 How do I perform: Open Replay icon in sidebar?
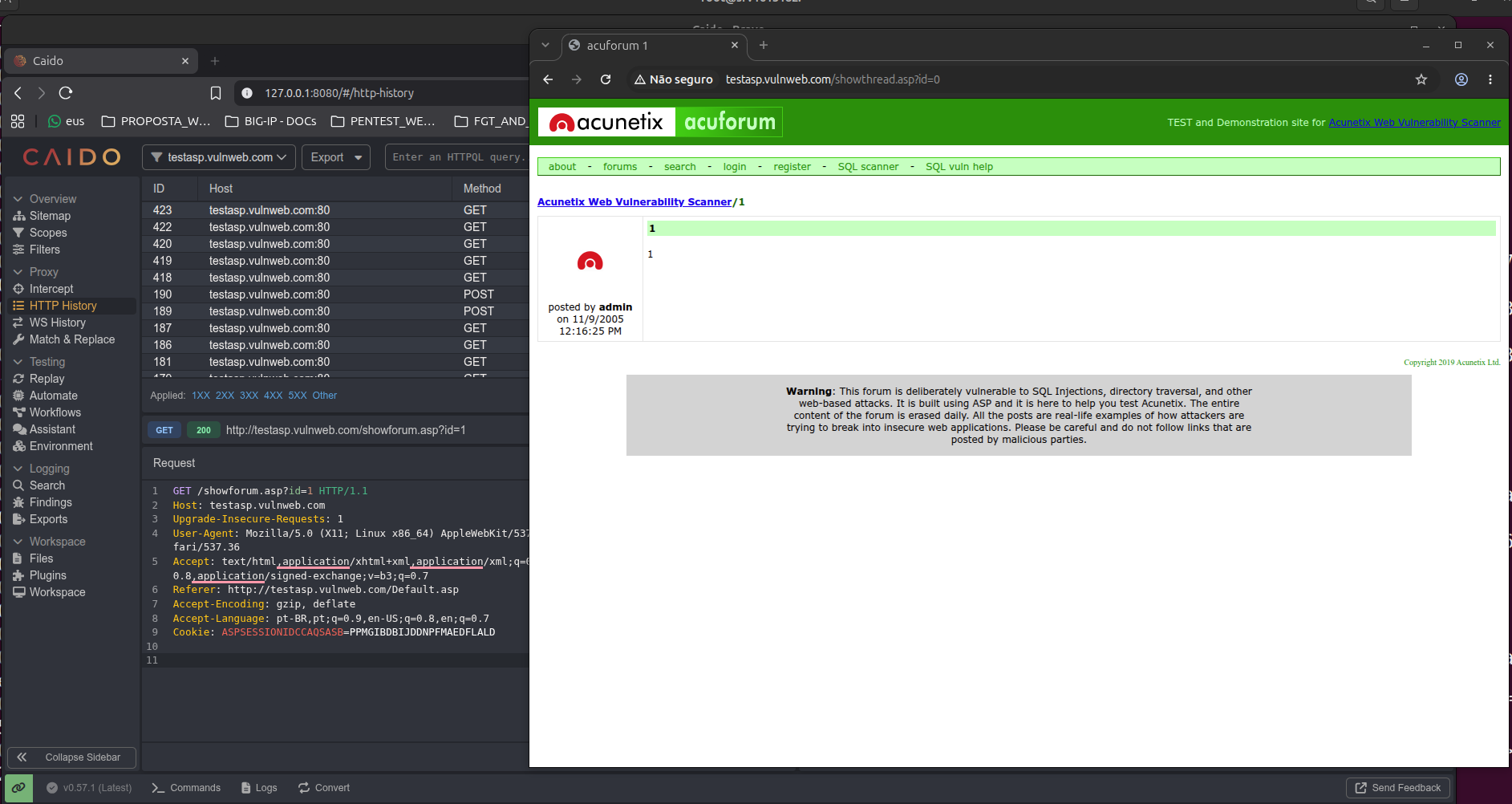(x=18, y=379)
